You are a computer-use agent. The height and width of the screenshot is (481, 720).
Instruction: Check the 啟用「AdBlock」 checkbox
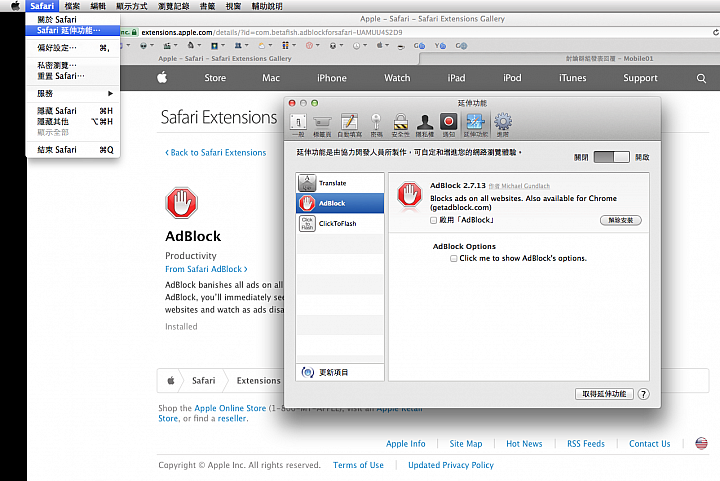(x=433, y=220)
